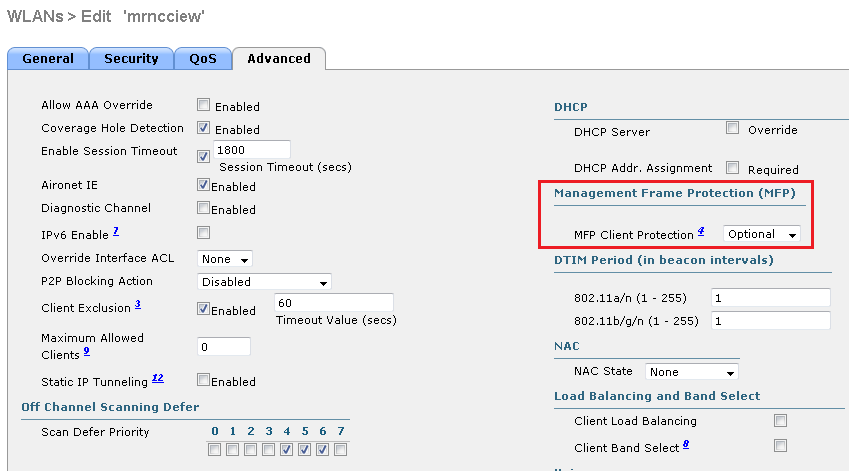Image resolution: width=849 pixels, height=471 pixels.
Task: Enable the Allow AAA Override checkbox
Action: [204, 105]
